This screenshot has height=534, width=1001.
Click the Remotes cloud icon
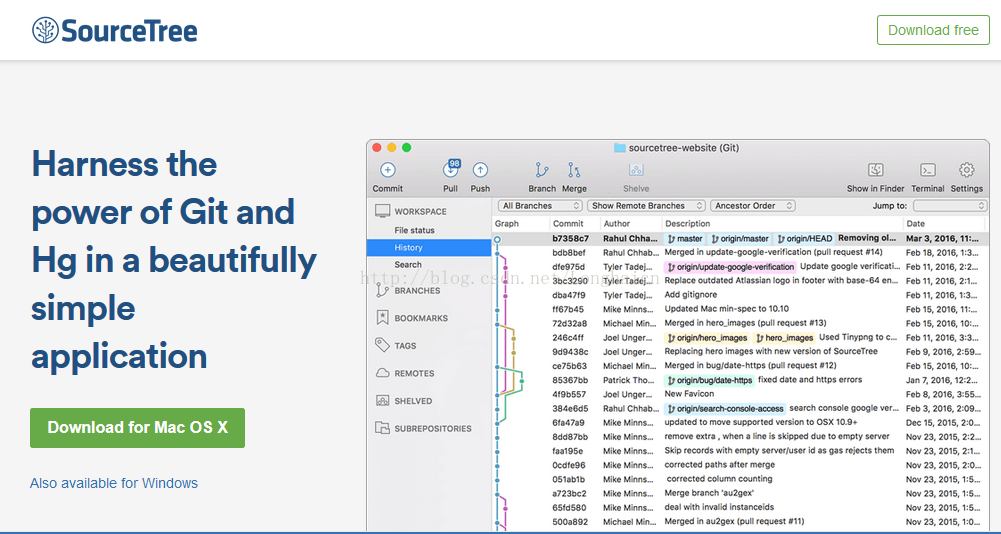382,373
